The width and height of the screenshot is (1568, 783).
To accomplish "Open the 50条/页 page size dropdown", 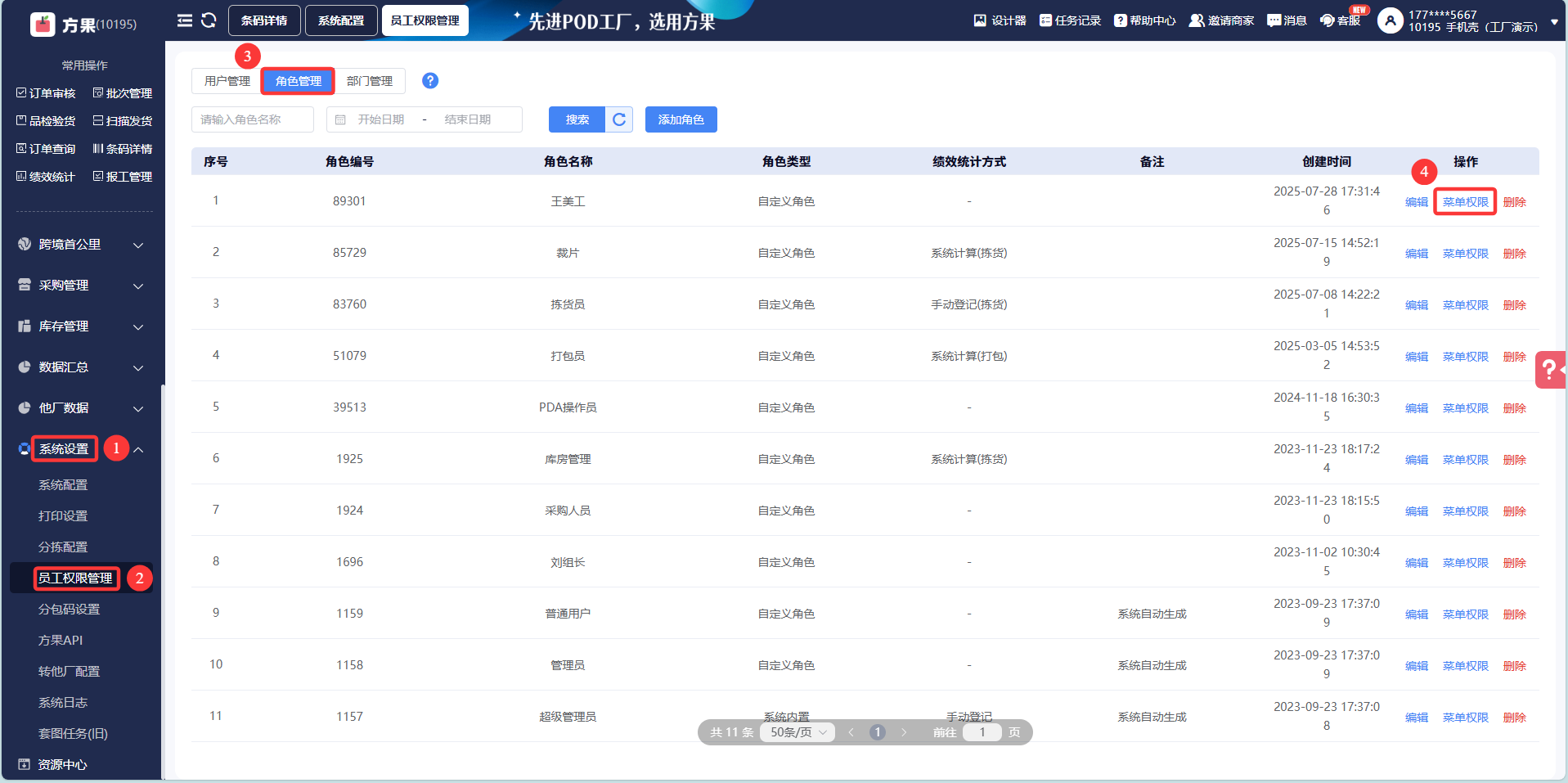I will [x=797, y=732].
